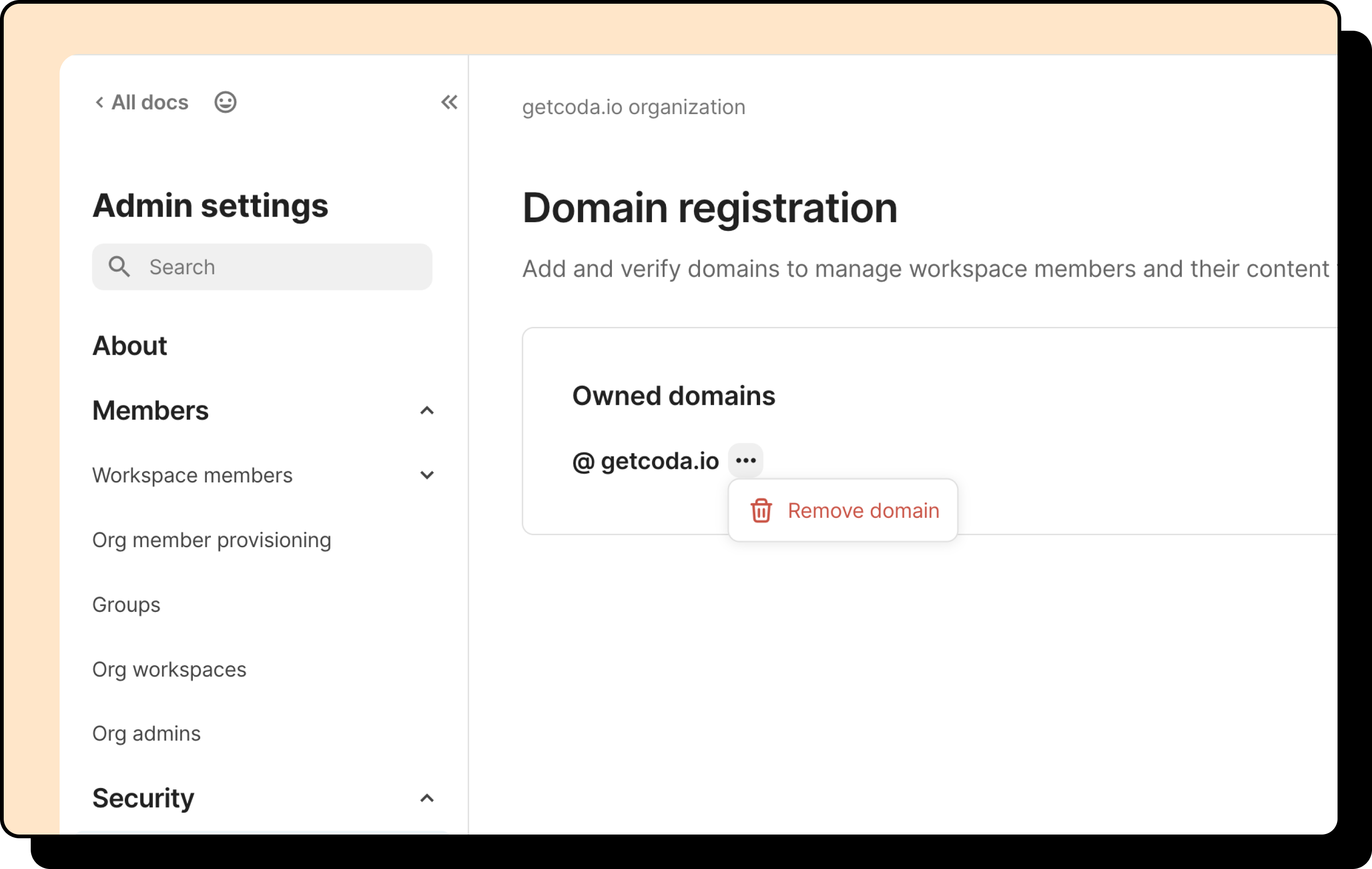Viewport: 1372px width, 869px height.
Task: Collapse the Security section chevron
Action: point(427,798)
